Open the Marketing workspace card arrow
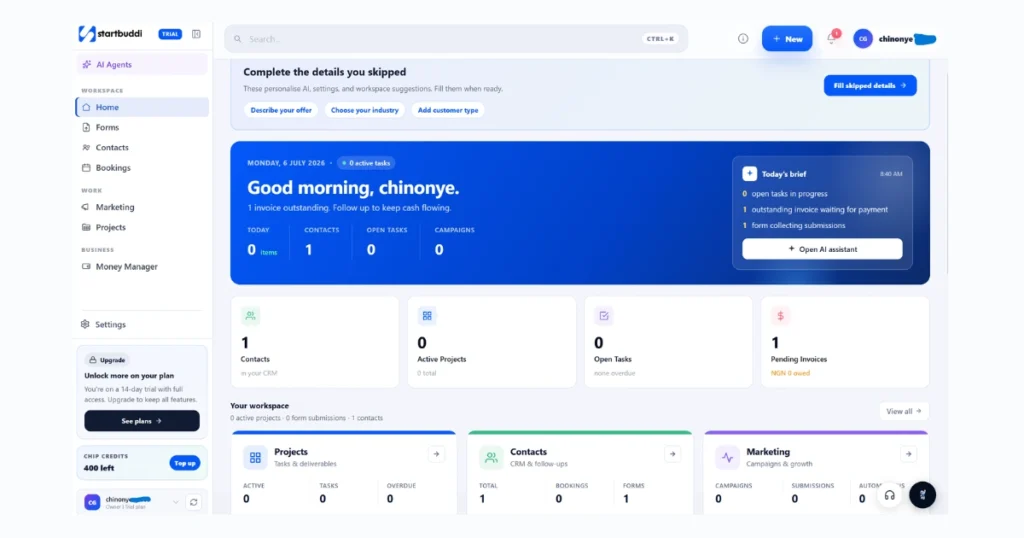This screenshot has height=538, width=1024. click(908, 454)
